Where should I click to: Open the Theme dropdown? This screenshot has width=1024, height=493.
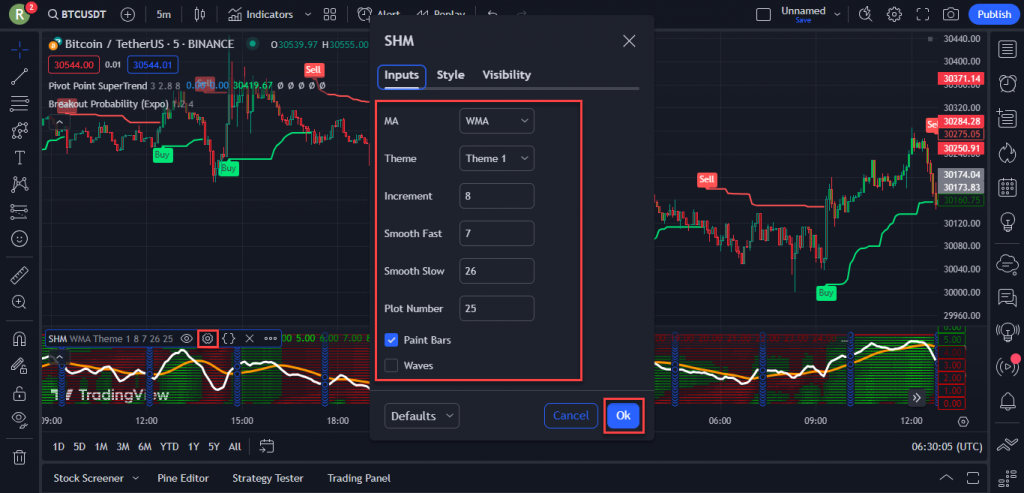[496, 158]
